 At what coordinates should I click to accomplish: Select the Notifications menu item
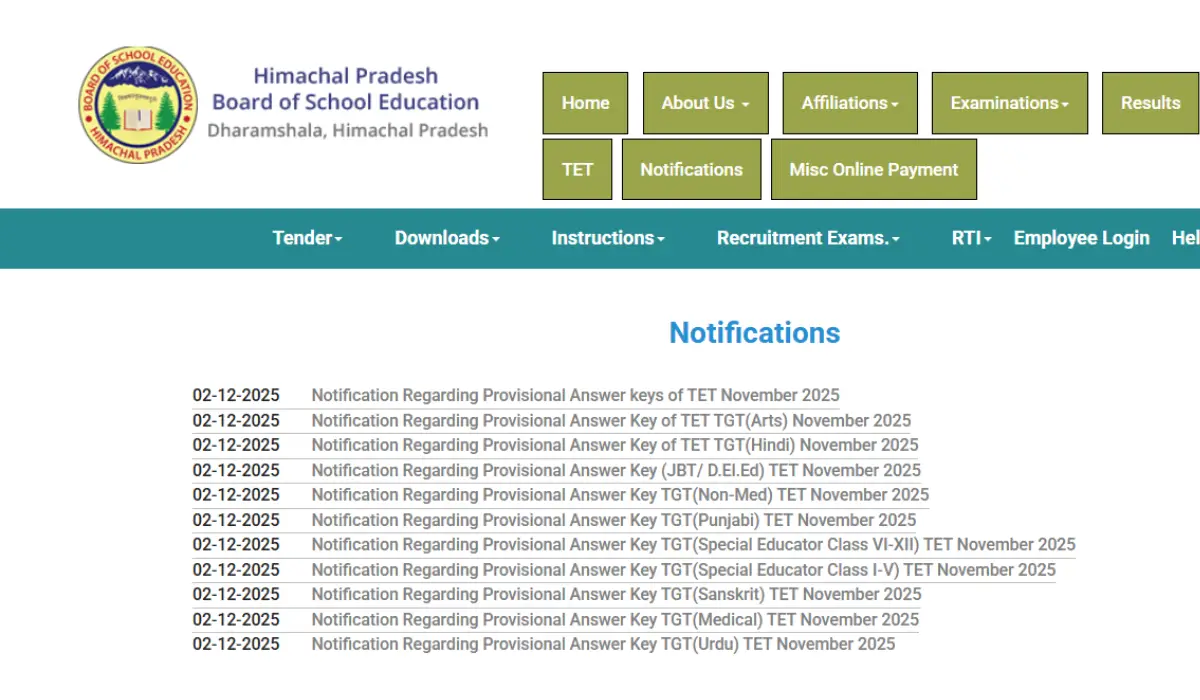(x=691, y=169)
